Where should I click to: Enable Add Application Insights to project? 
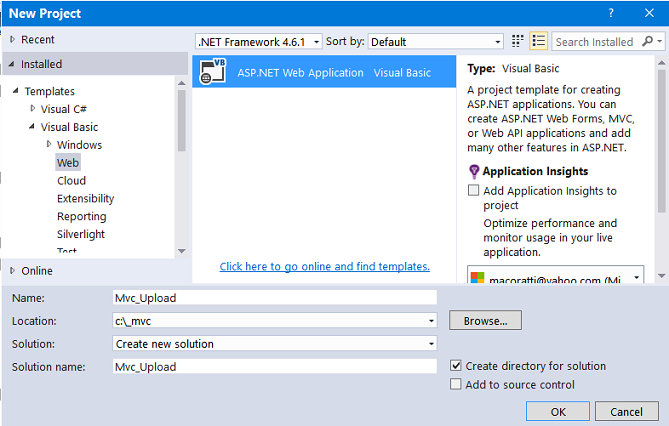tap(473, 190)
